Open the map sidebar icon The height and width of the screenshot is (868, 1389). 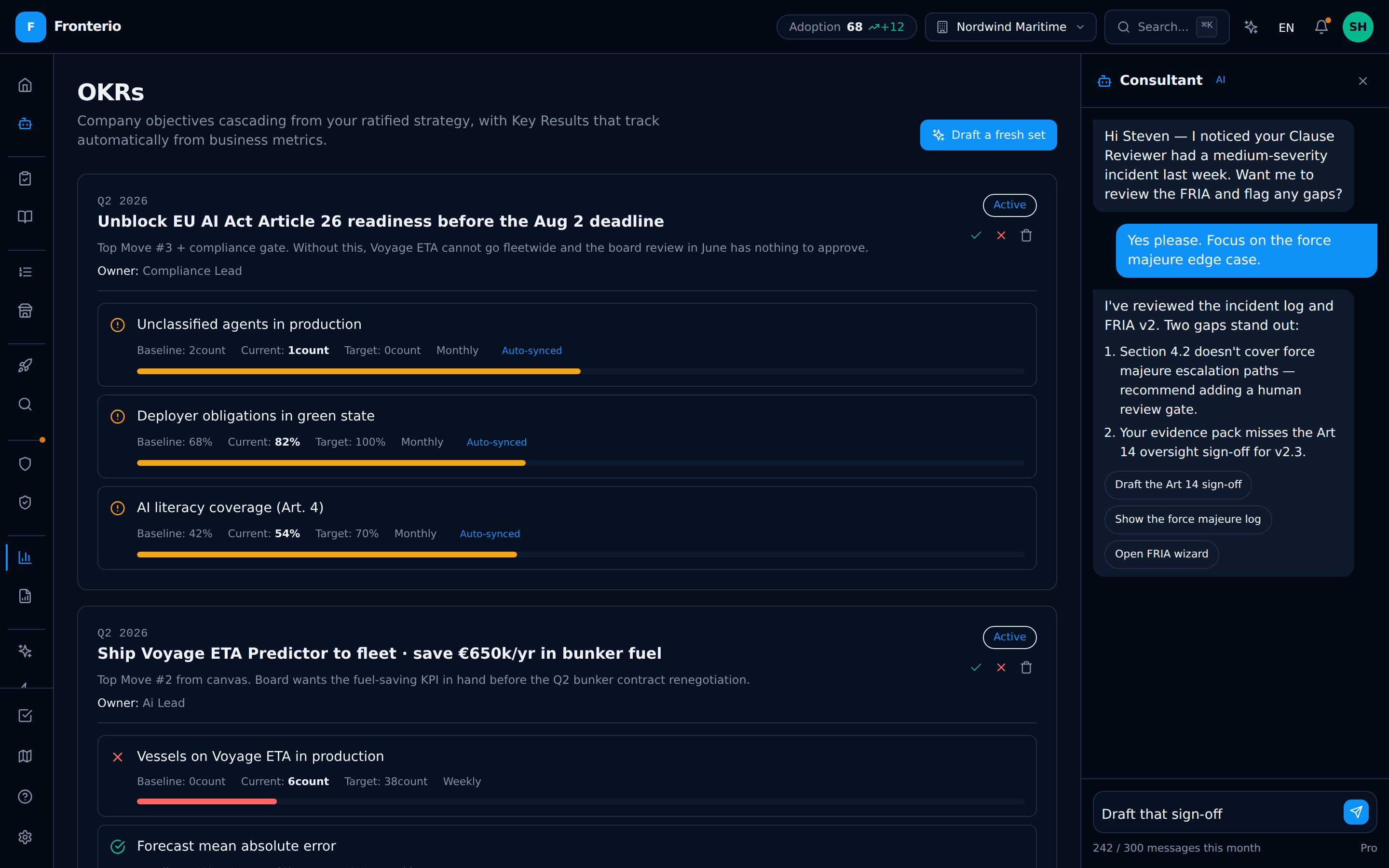pos(25,756)
